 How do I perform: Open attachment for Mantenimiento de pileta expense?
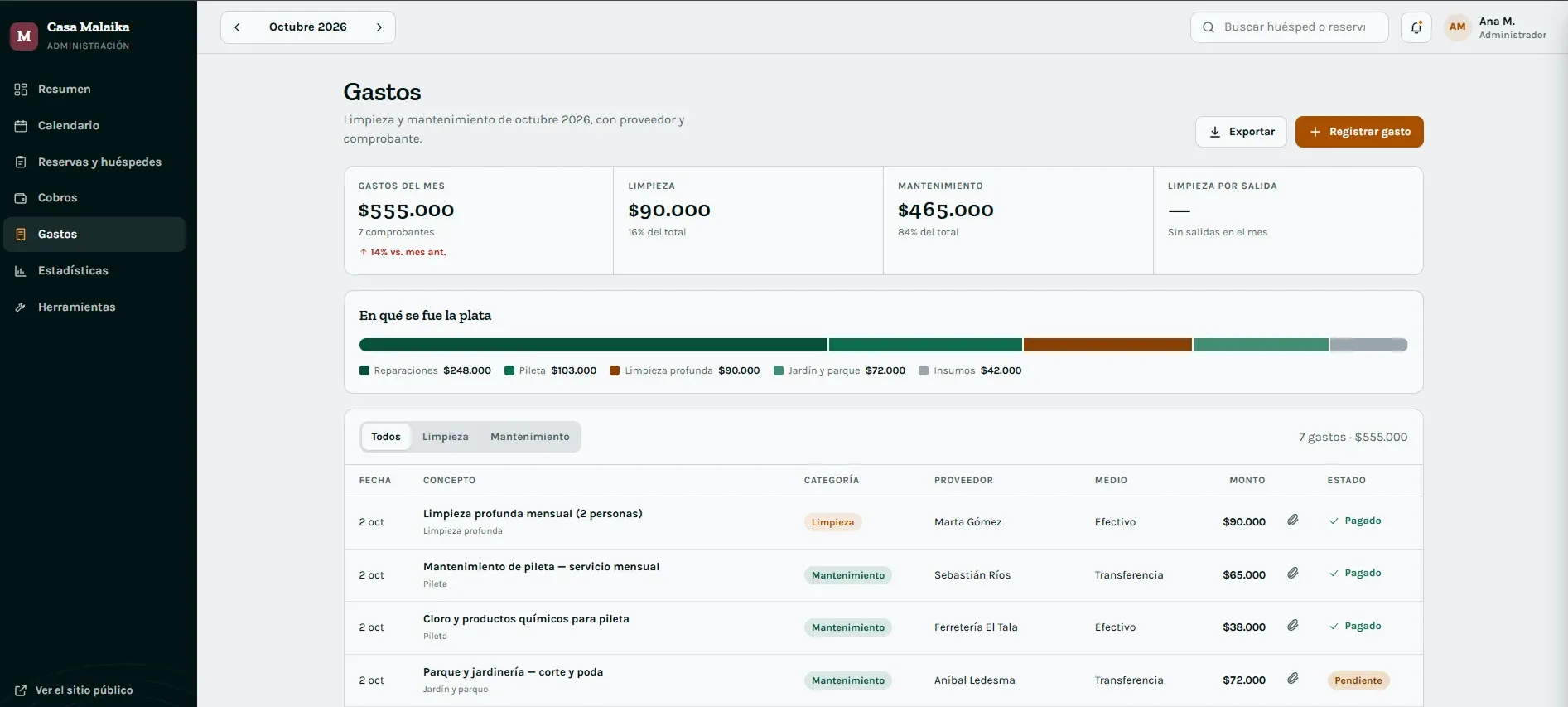pos(1293,574)
